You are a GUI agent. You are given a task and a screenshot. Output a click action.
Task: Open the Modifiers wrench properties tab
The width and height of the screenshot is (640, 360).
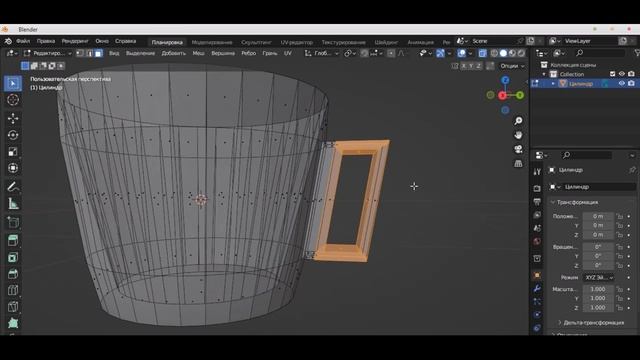(x=537, y=288)
